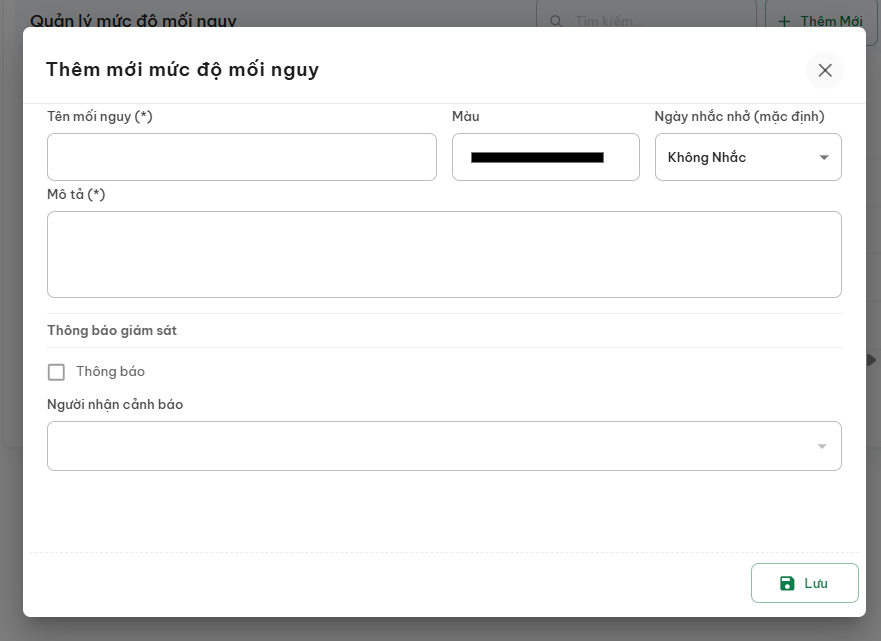The width and height of the screenshot is (881, 641).
Task: Focus the Tìm kiếm search box
Action: coord(646,21)
